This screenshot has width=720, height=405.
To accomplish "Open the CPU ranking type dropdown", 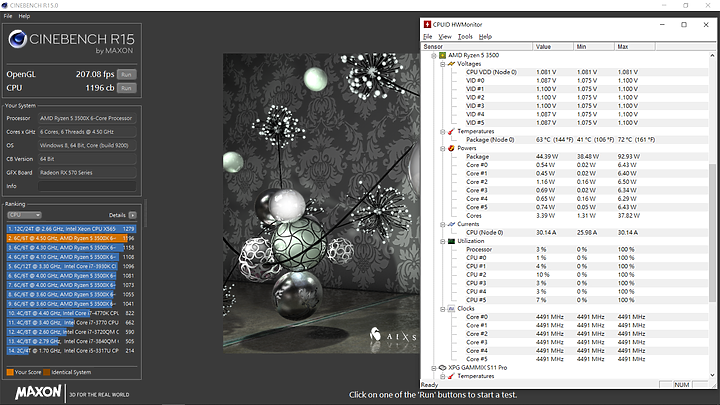I will coord(24,215).
